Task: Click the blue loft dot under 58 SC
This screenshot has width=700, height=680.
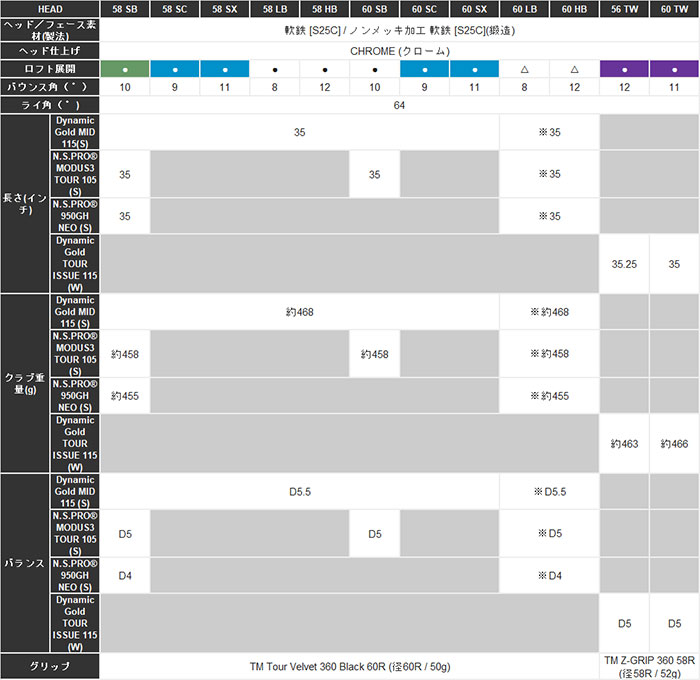Action: [x=175, y=69]
